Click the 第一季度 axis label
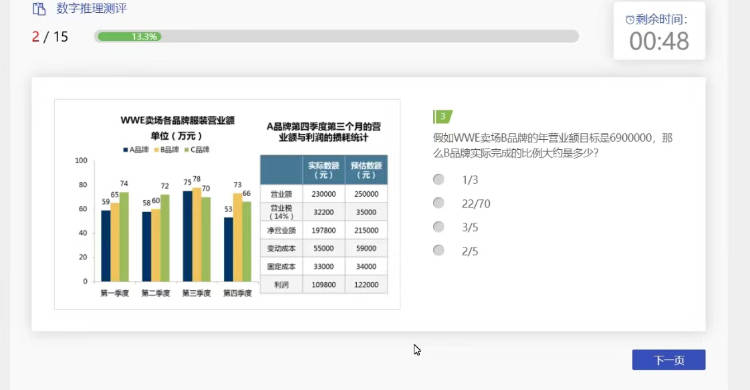 [115, 293]
